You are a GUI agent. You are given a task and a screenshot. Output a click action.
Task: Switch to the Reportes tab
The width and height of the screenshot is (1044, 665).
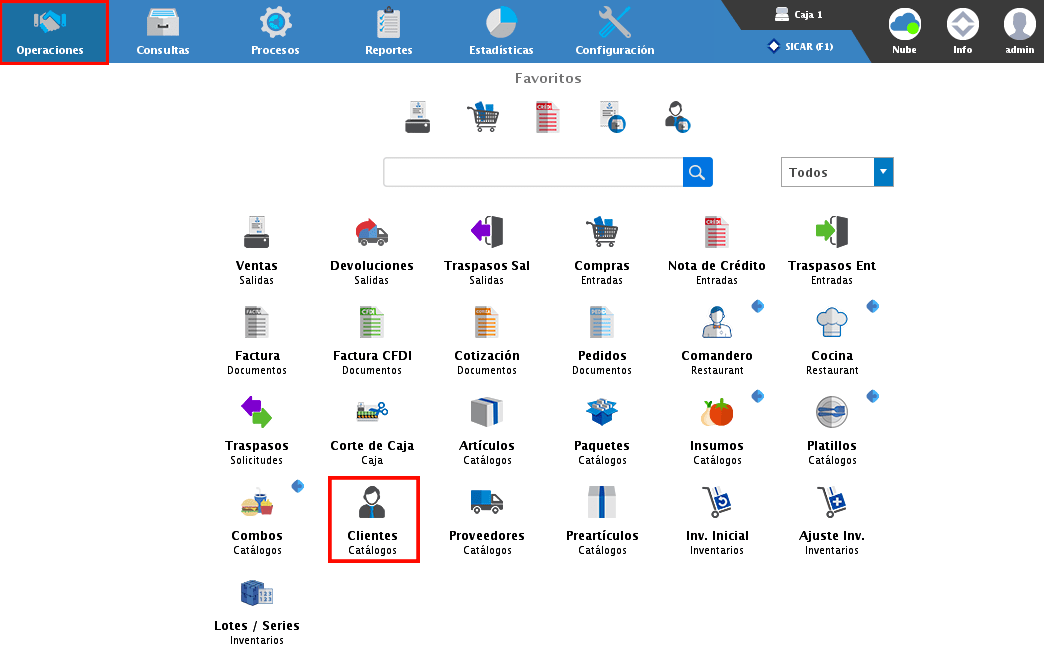(x=389, y=31)
